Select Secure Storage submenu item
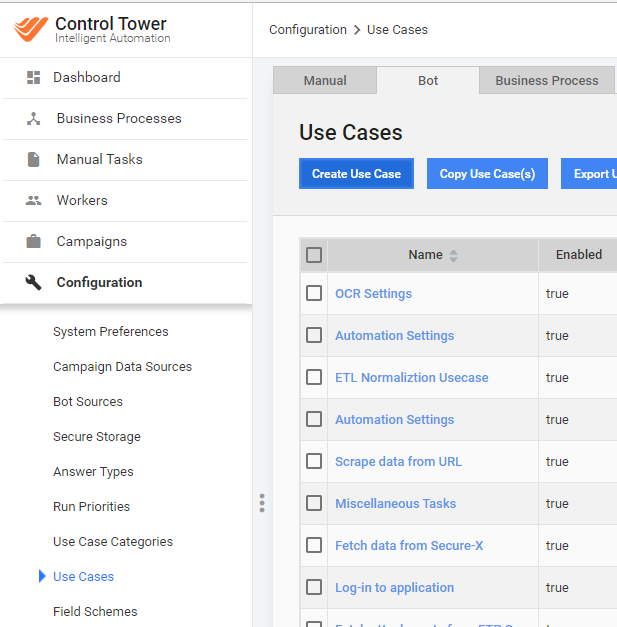Viewport: 617px width, 627px height. click(x=97, y=437)
